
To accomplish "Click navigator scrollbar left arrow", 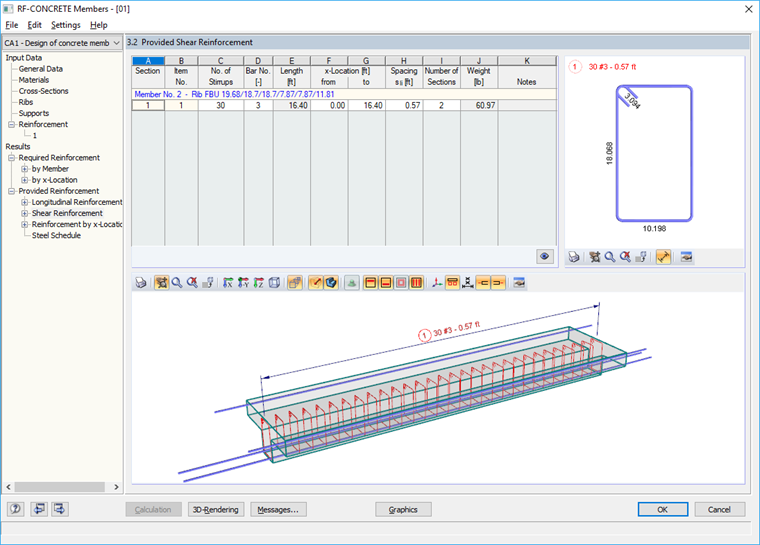I will click(x=8, y=487).
